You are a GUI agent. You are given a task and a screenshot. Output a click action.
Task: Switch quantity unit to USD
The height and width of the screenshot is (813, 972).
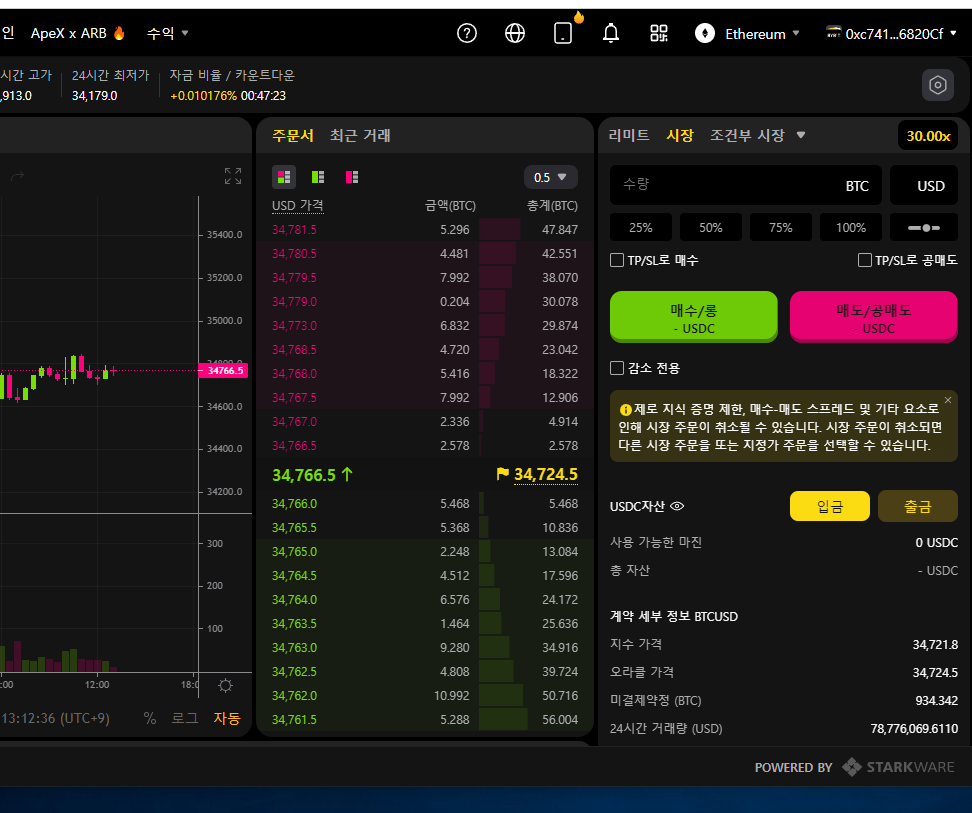coord(924,185)
